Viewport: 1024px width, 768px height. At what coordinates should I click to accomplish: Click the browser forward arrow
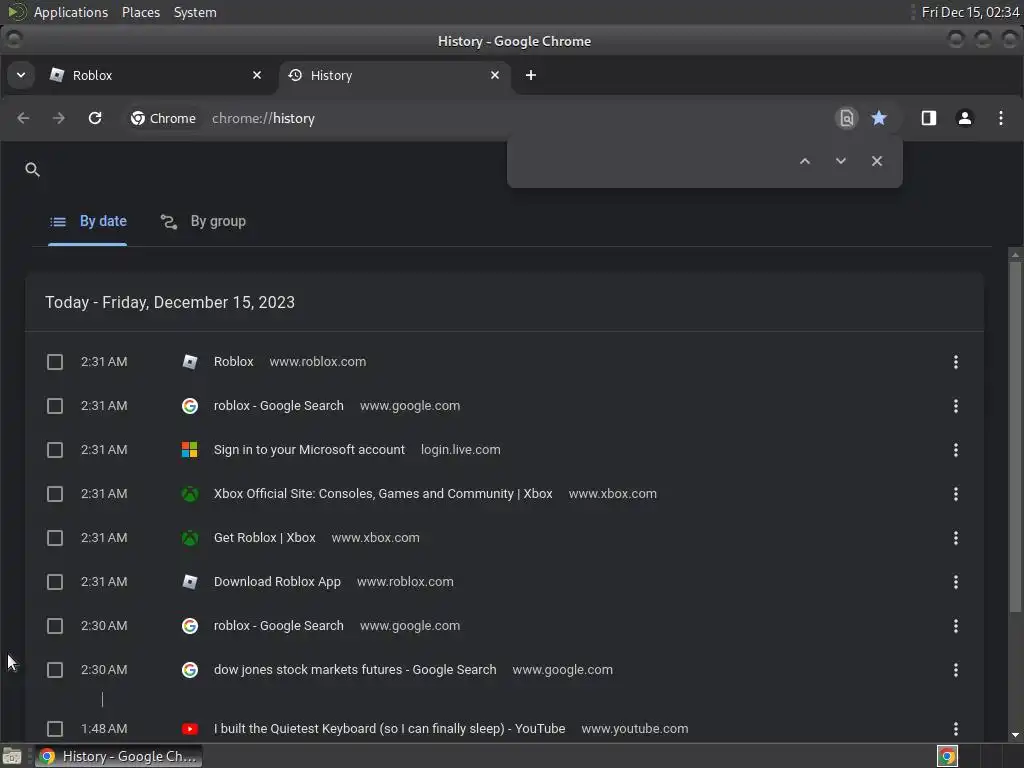pyautogui.click(x=59, y=118)
